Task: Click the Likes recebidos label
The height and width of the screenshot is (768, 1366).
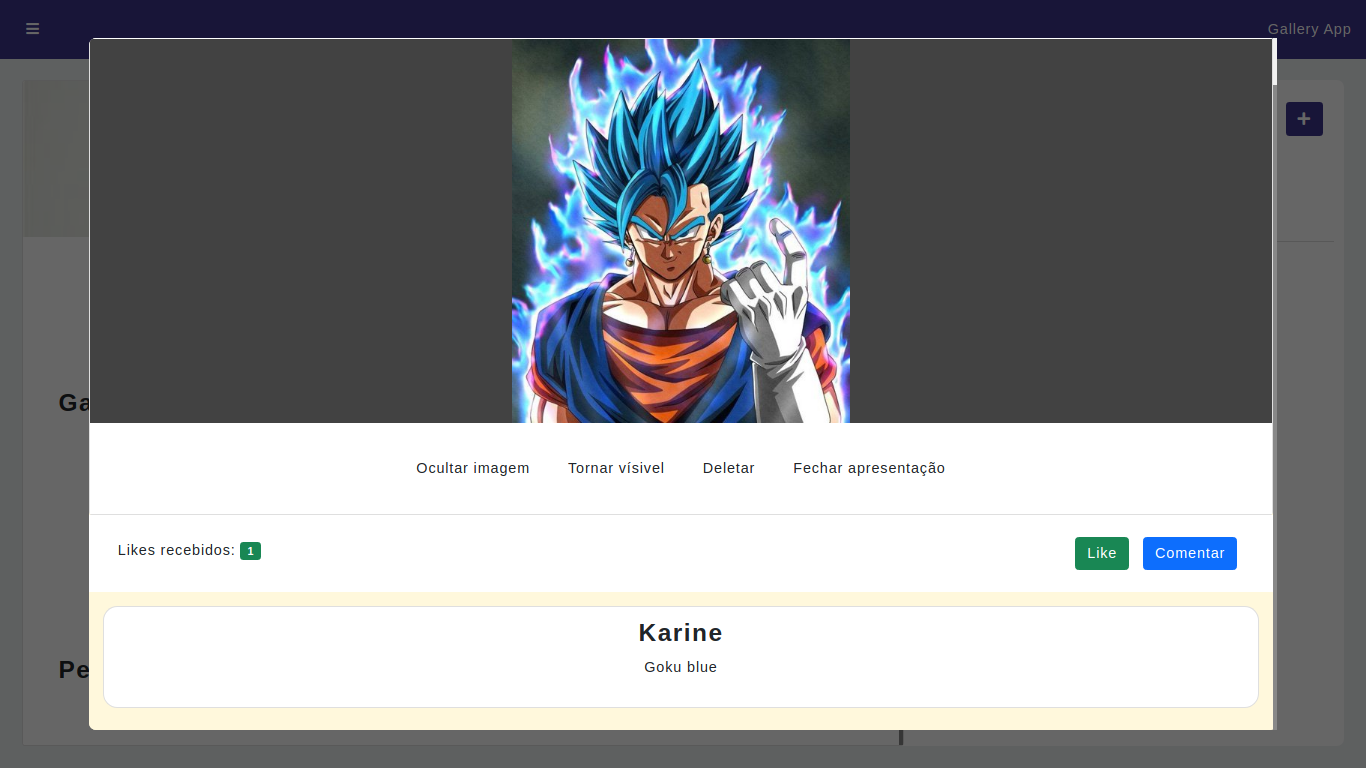Action: click(x=177, y=550)
